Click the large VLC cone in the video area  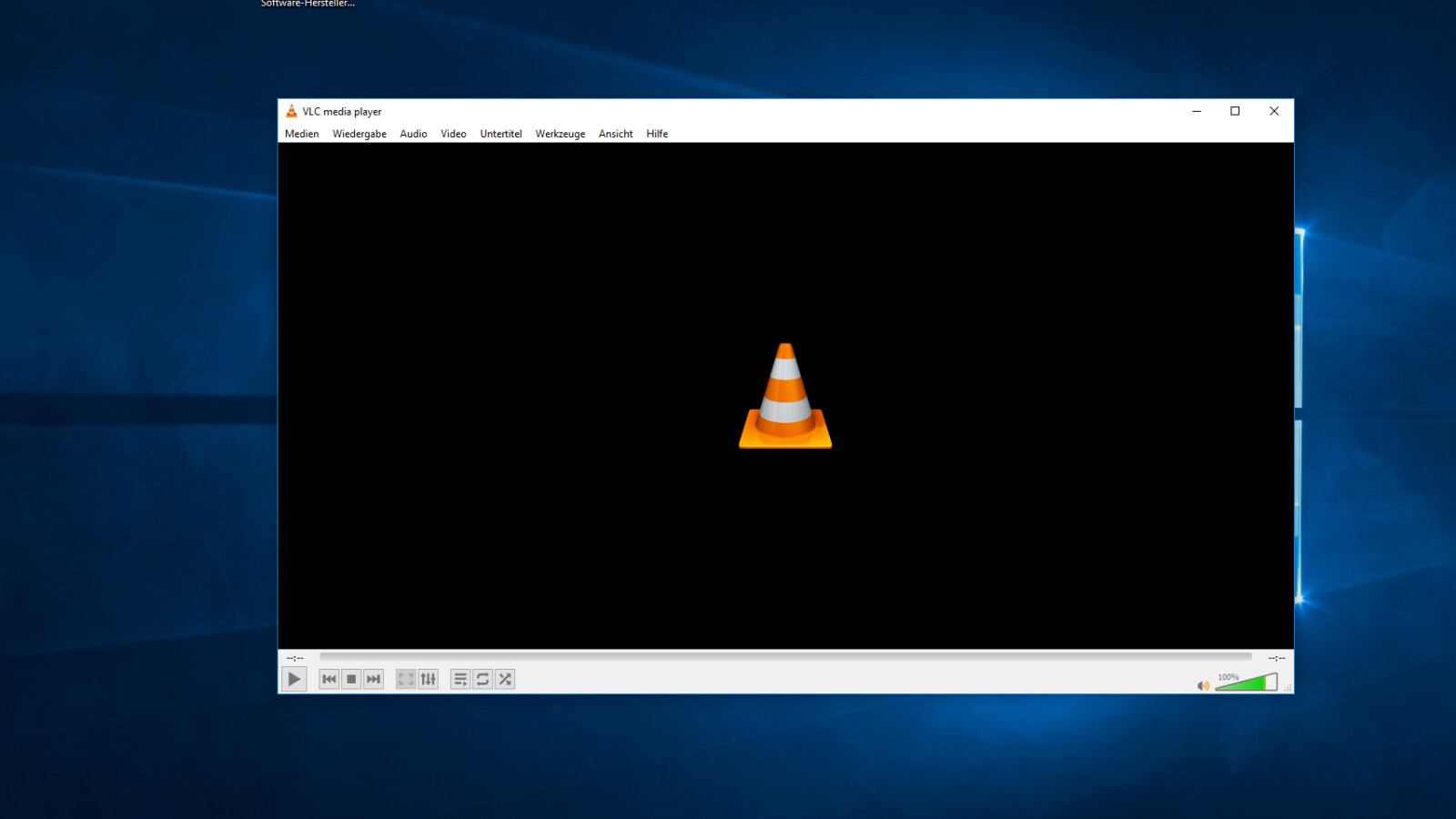[785, 396]
